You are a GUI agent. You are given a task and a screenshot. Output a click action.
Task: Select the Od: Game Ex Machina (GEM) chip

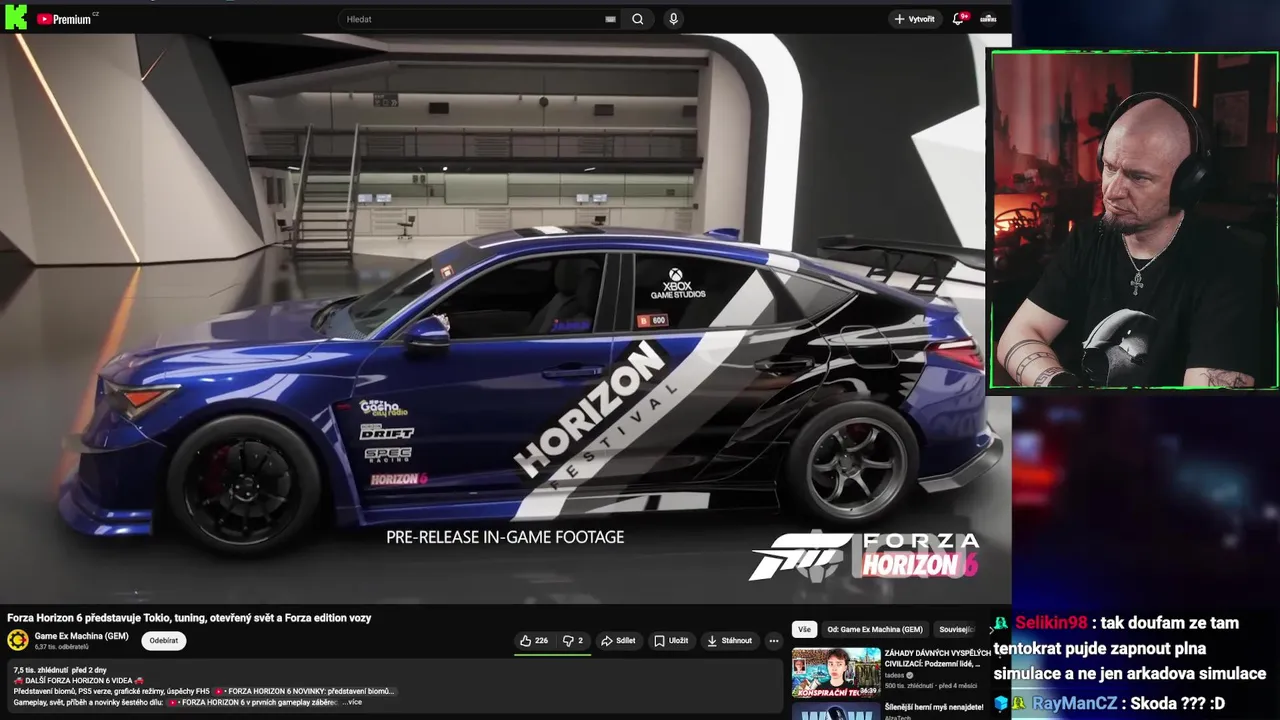tap(875, 630)
